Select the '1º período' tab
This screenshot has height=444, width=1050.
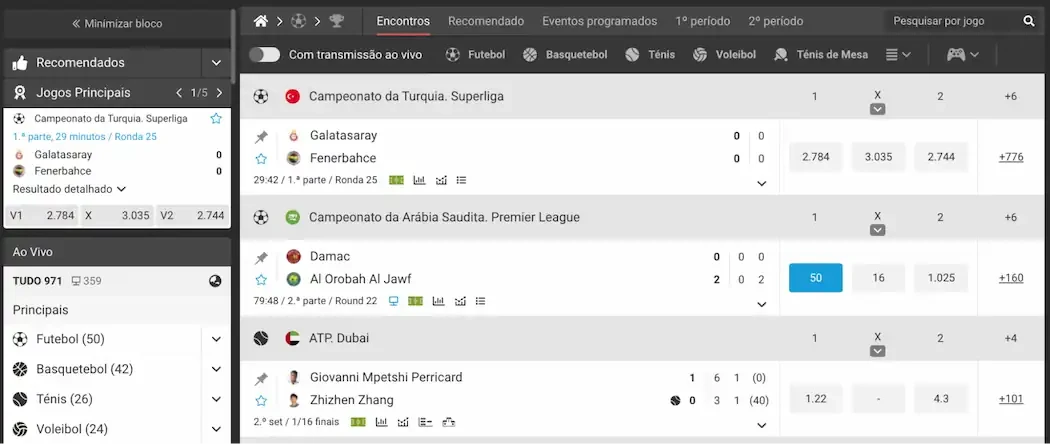point(703,21)
